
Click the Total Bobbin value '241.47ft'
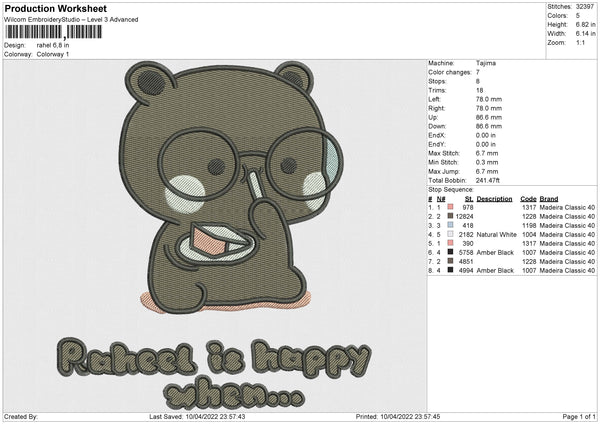[x=488, y=180]
